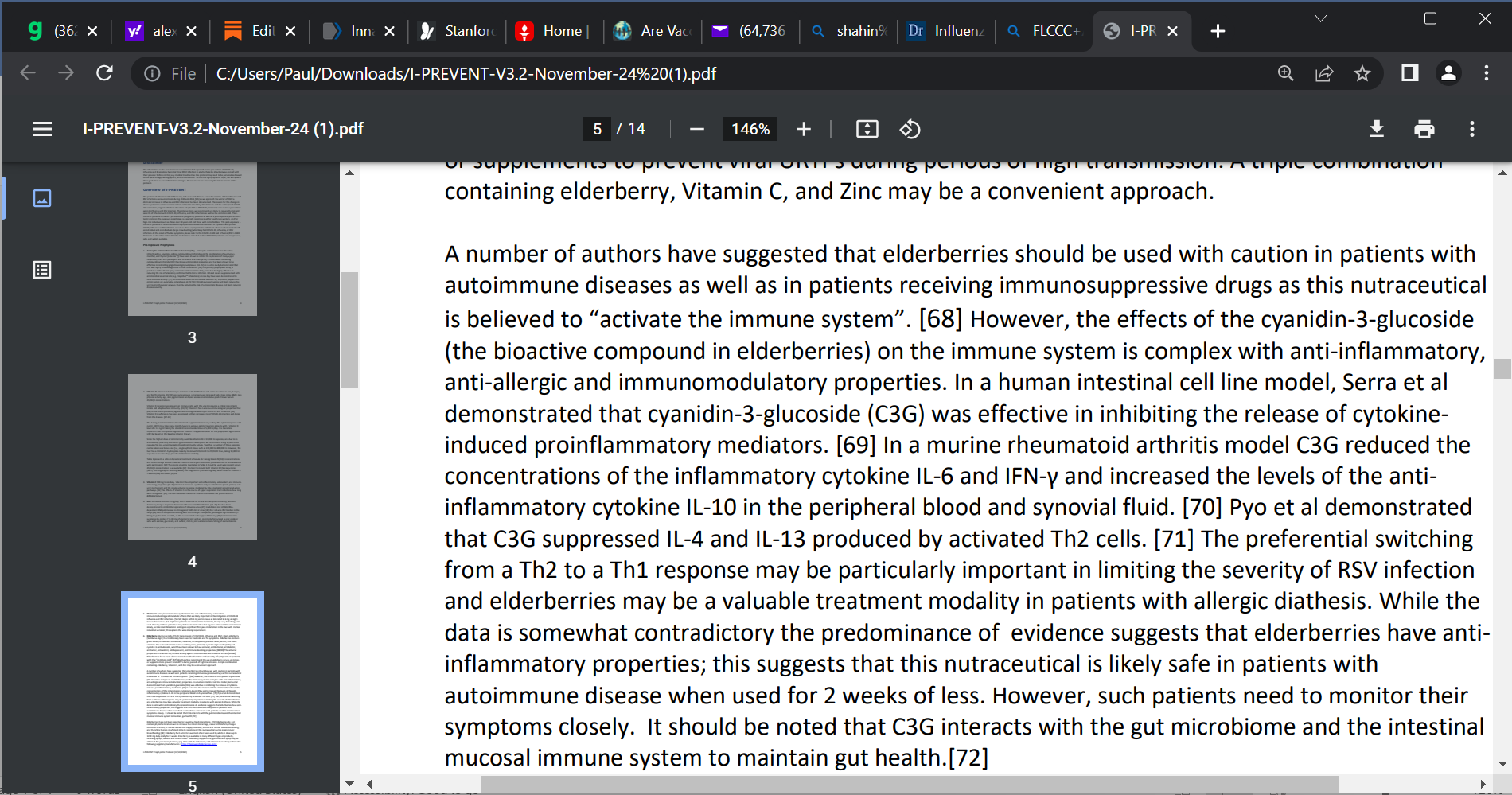Image resolution: width=1512 pixels, height=795 pixels.
Task: Click the page number input field
Action: click(x=597, y=129)
